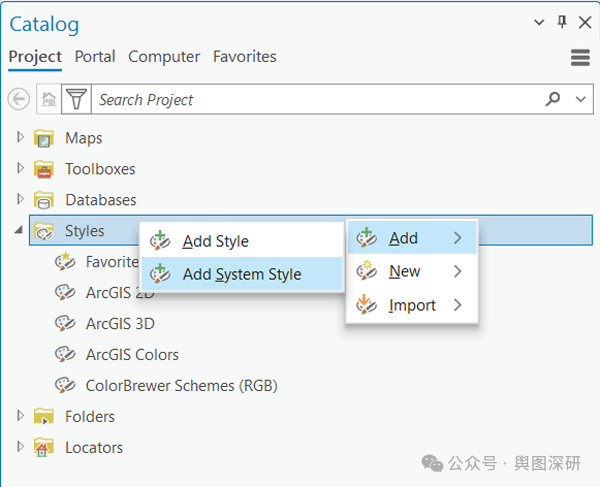The width and height of the screenshot is (600, 487).
Task: Select the Locators label
Action: point(94,448)
